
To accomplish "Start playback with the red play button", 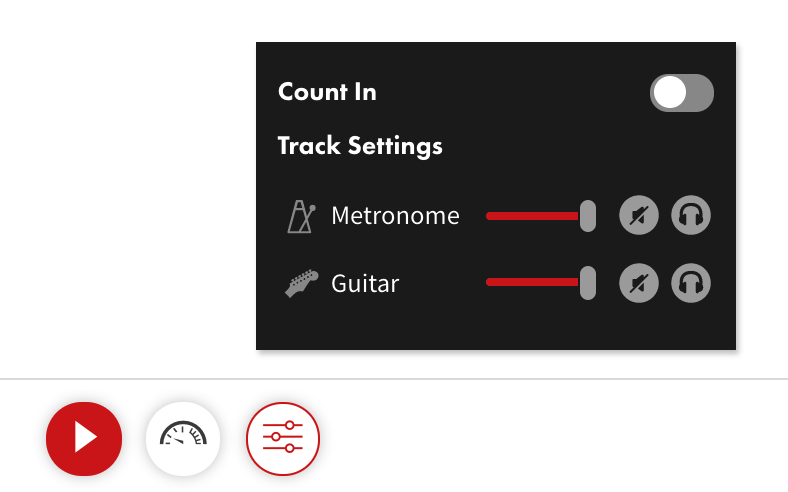I will pyautogui.click(x=84, y=438).
